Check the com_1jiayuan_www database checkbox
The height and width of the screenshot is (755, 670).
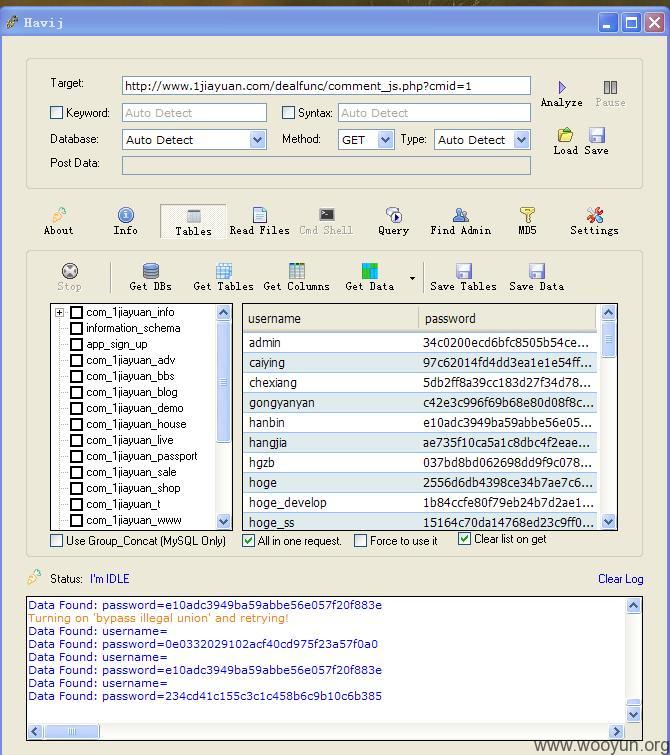76,521
